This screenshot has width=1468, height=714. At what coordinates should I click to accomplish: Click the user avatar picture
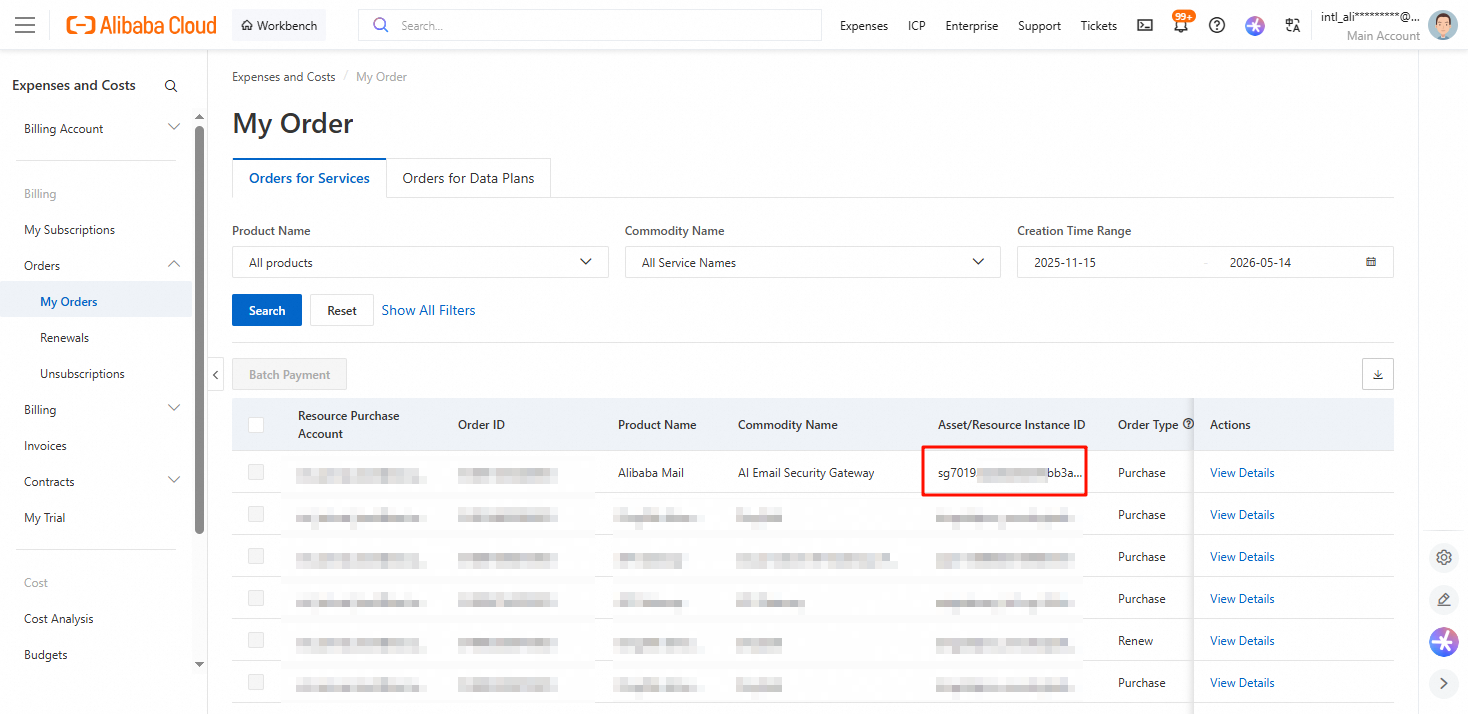pyautogui.click(x=1443, y=25)
